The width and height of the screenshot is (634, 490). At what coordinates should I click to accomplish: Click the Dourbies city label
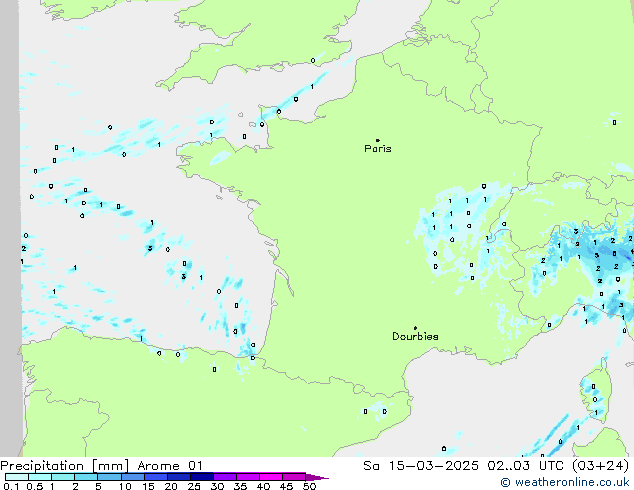click(415, 336)
